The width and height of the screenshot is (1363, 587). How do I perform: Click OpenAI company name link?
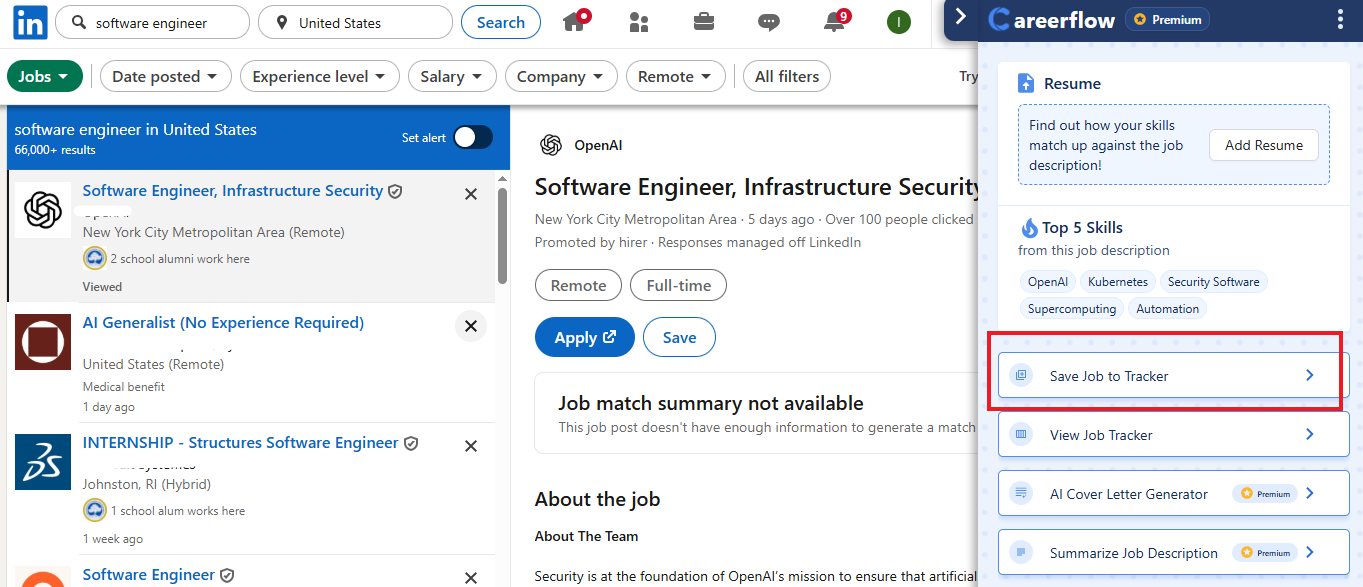[598, 145]
